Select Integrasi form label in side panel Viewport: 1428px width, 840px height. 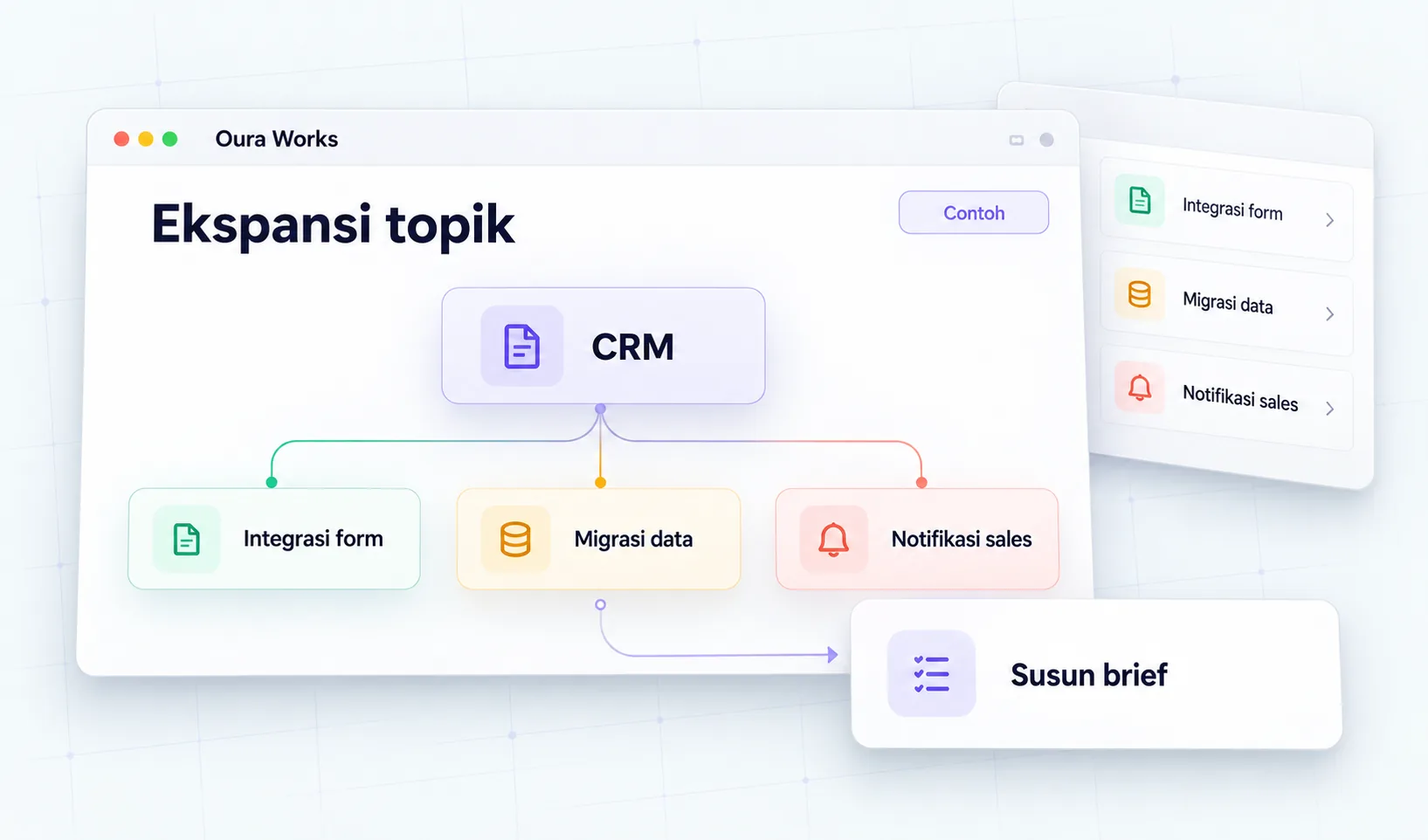1232,209
